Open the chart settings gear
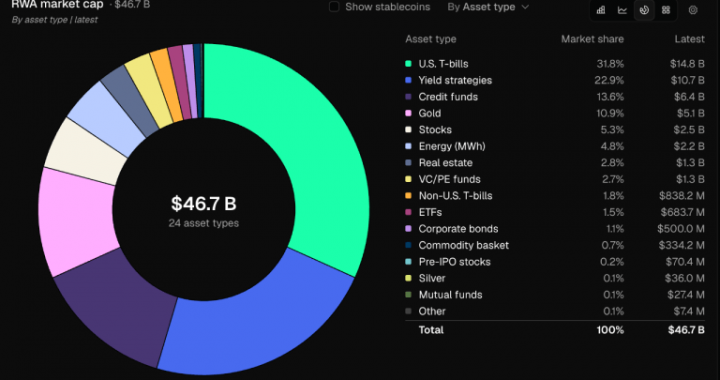 tap(693, 10)
